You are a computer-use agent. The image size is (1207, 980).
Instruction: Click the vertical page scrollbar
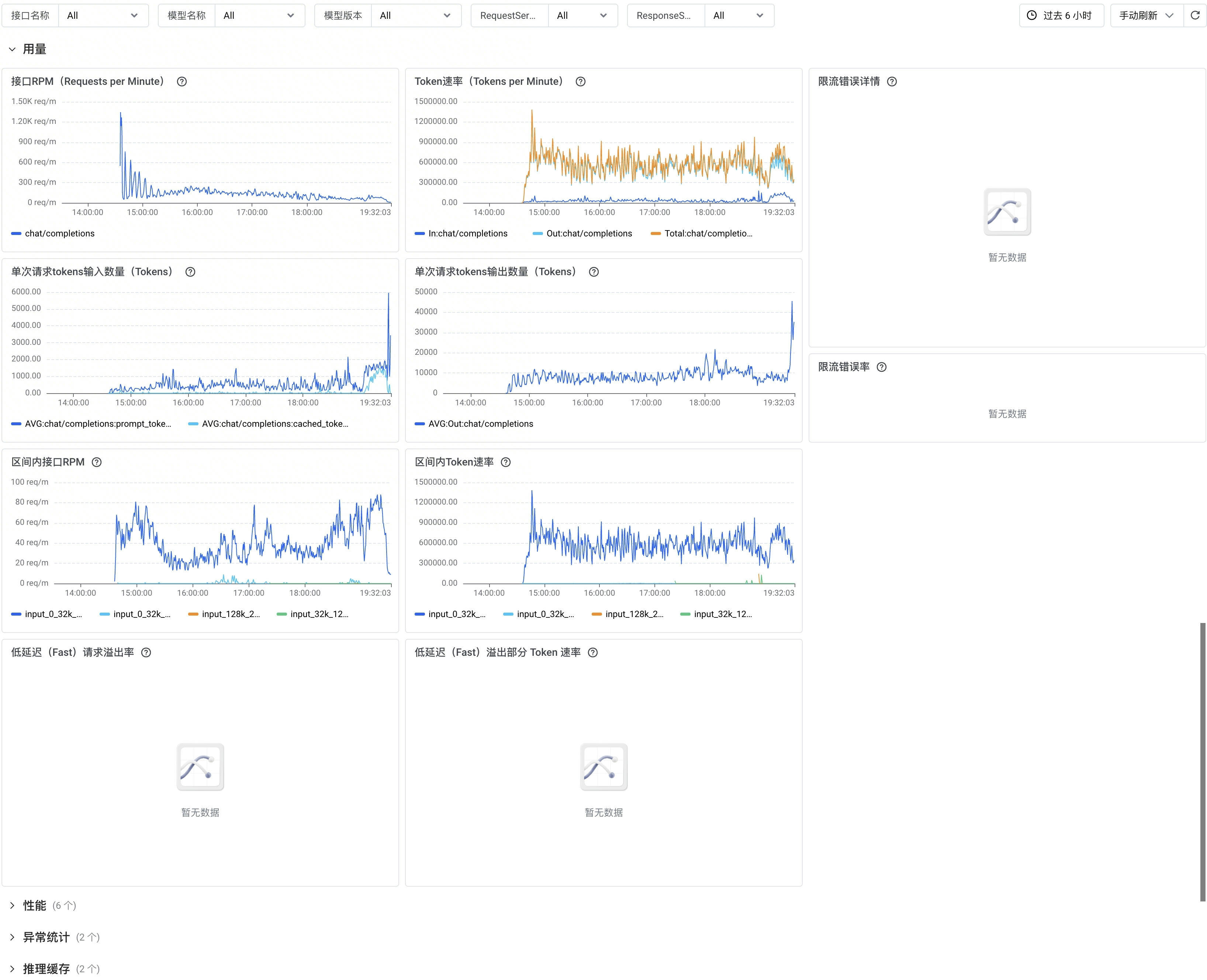(1203, 762)
